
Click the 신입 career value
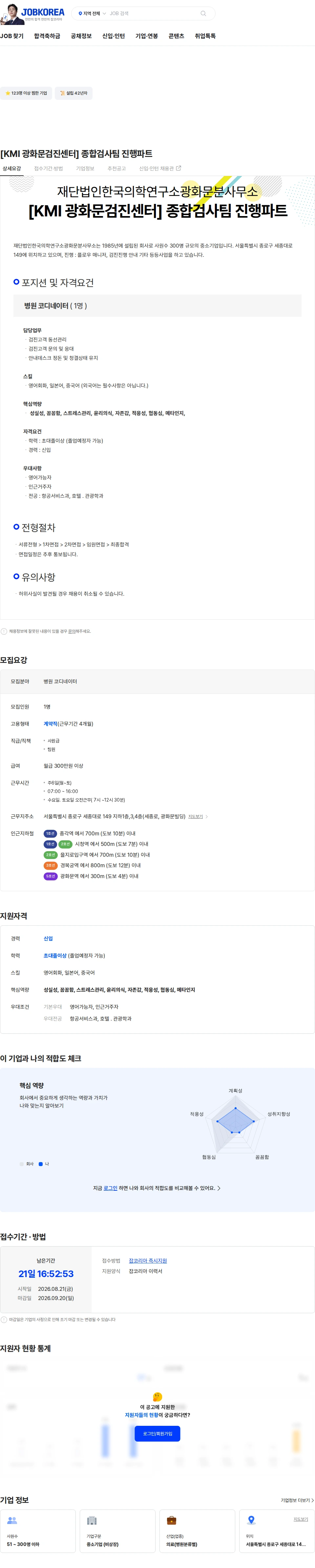point(48,939)
